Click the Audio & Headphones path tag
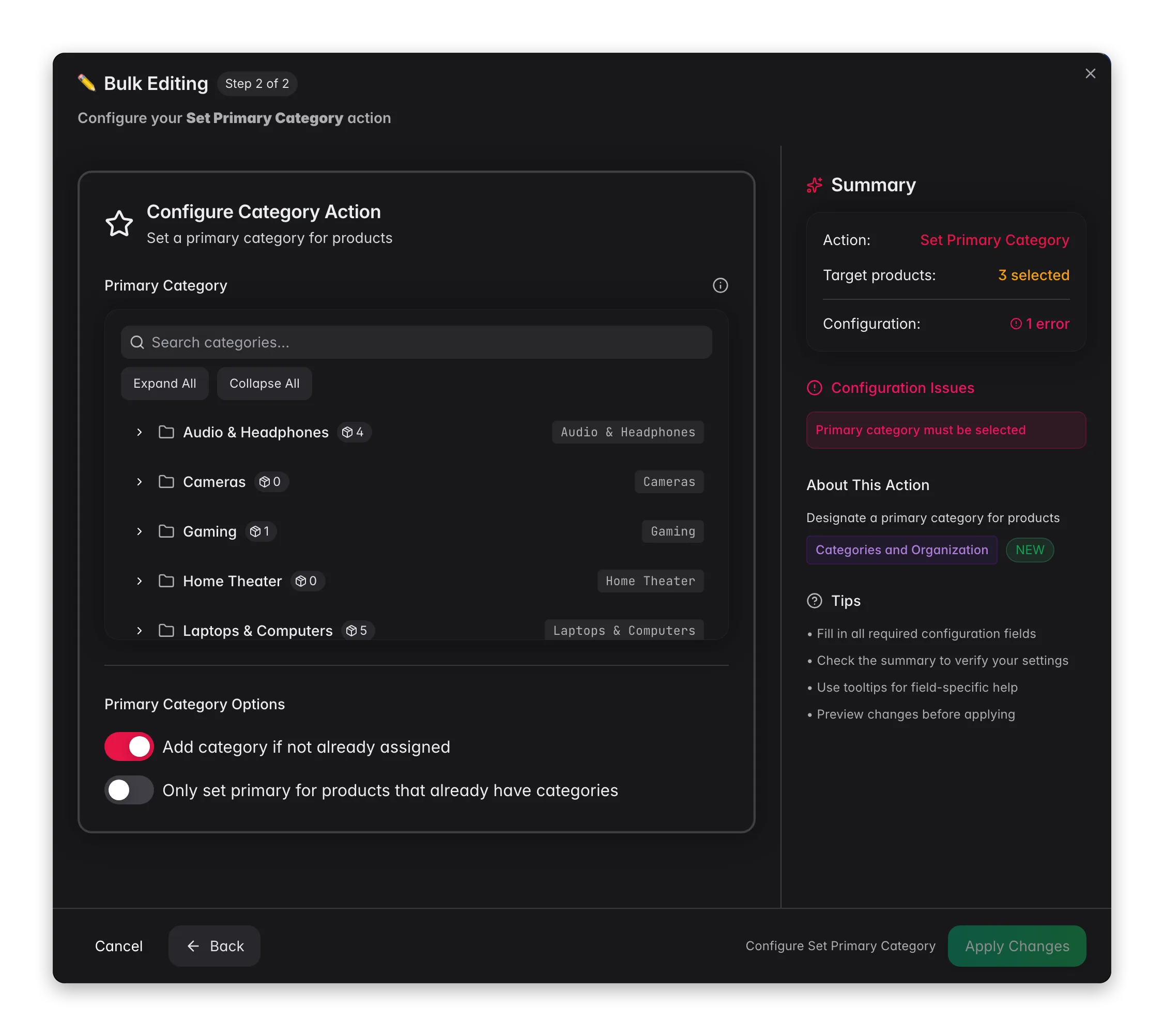The image size is (1164, 1036). [x=627, y=432]
